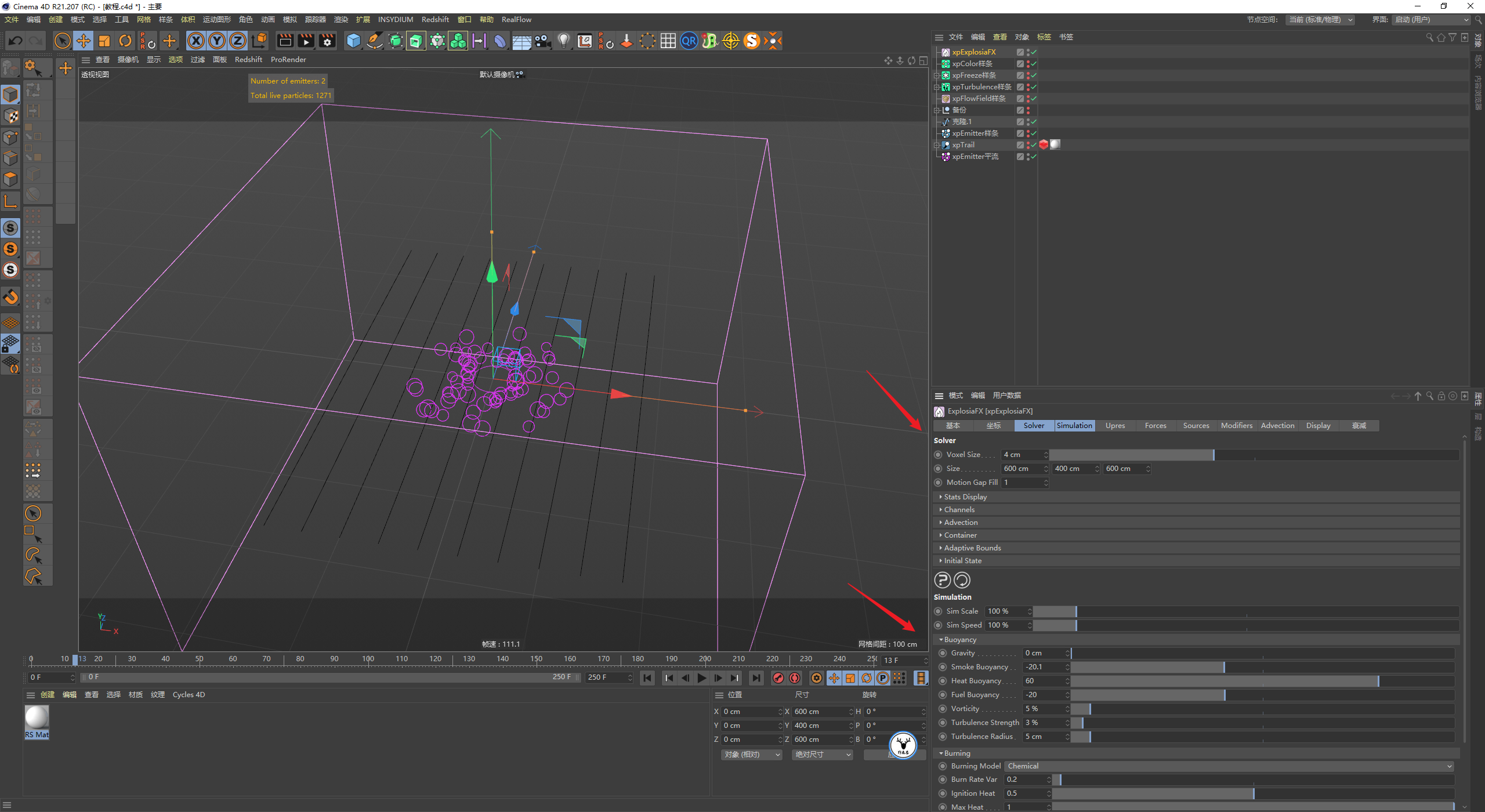Switch to the Upres tab
The width and height of the screenshot is (1485, 812).
[1115, 426]
